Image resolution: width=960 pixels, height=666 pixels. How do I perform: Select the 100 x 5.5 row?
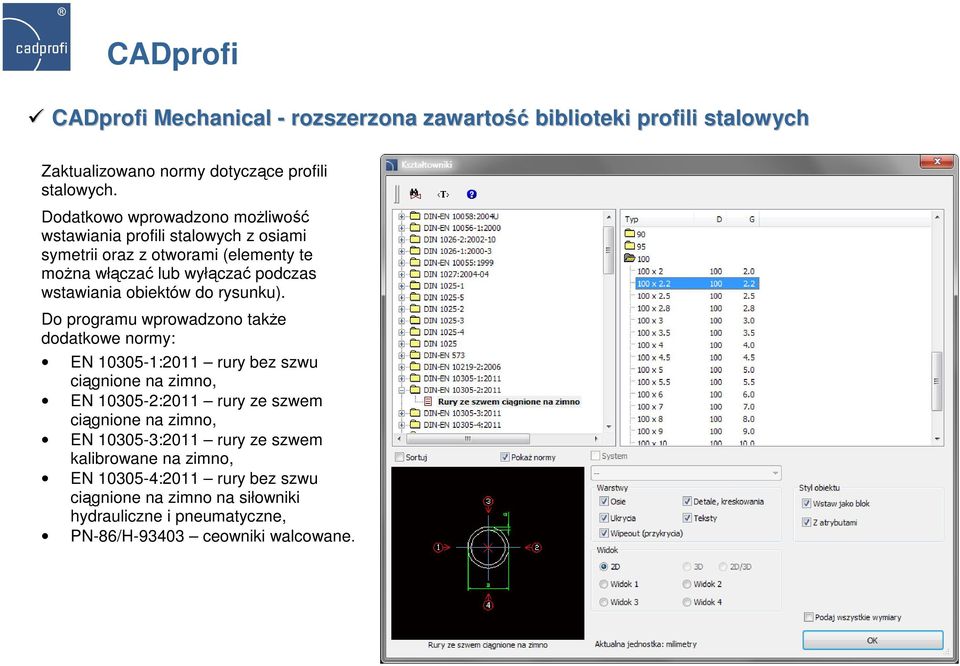pos(697,382)
